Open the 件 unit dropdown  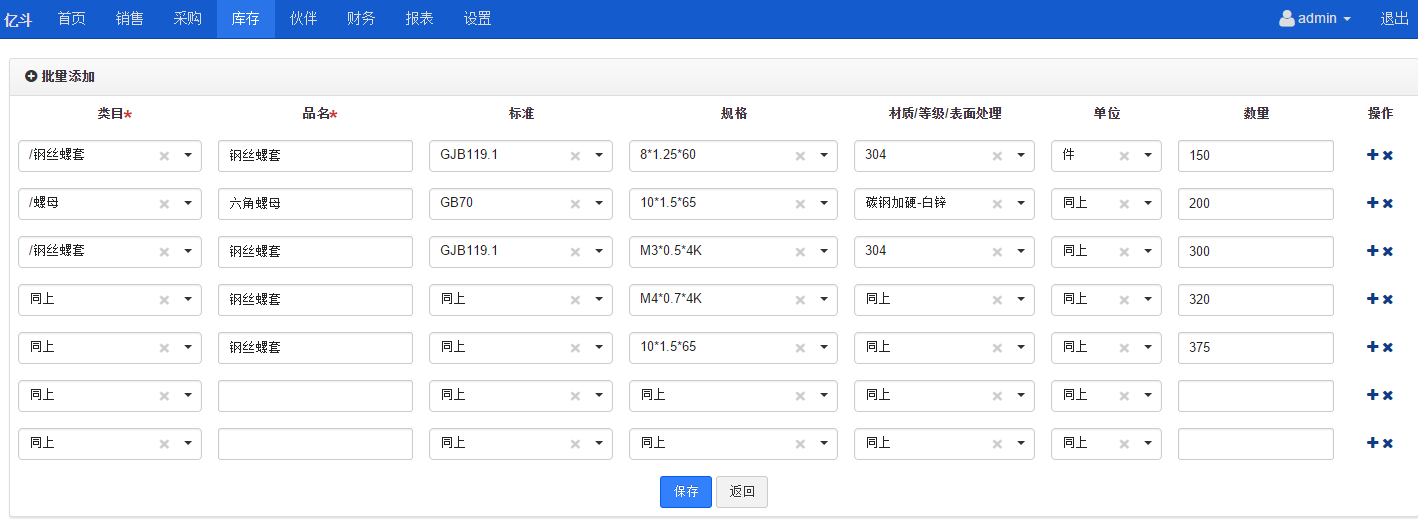pos(1147,155)
